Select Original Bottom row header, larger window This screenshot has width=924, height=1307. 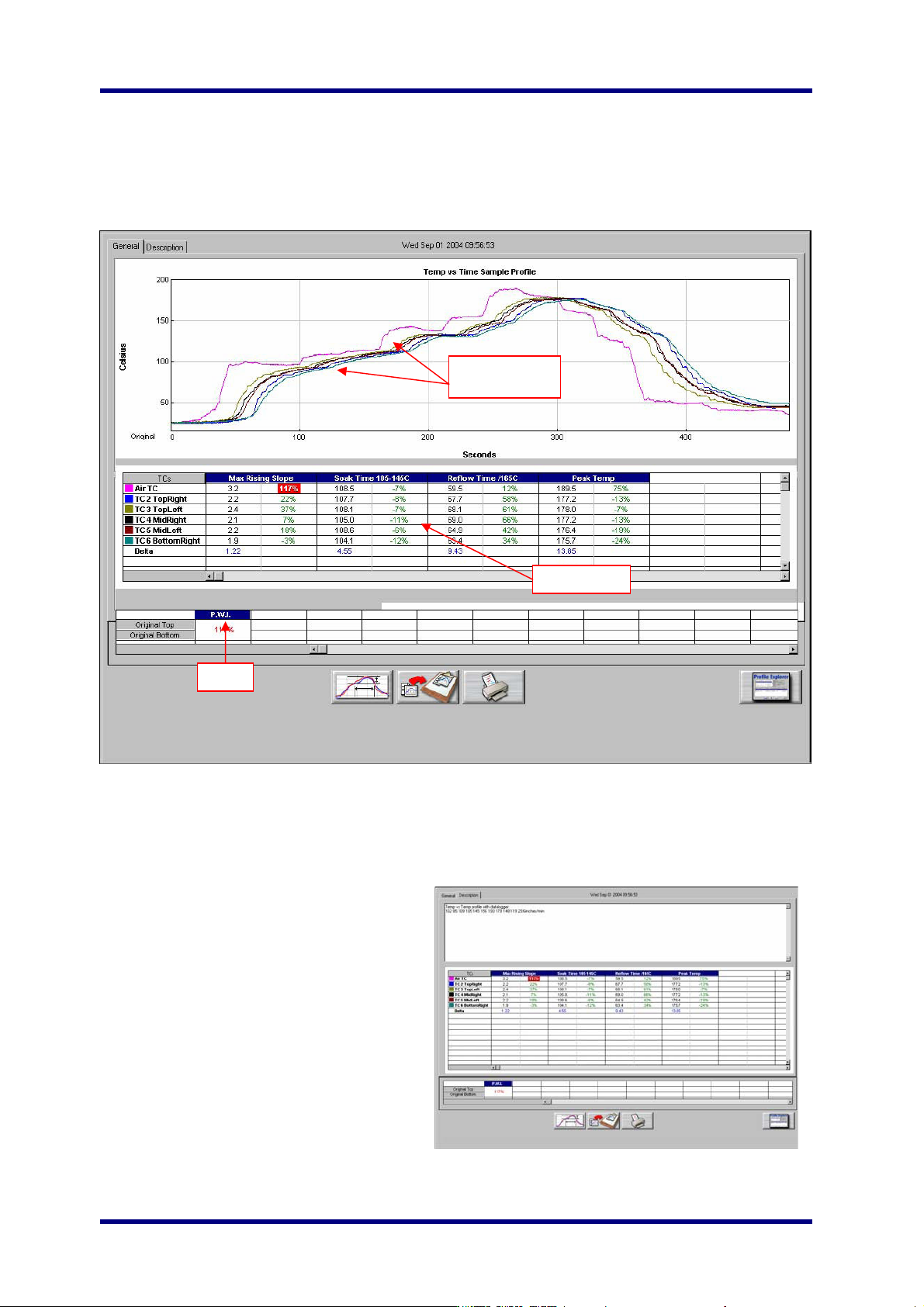tap(154, 634)
